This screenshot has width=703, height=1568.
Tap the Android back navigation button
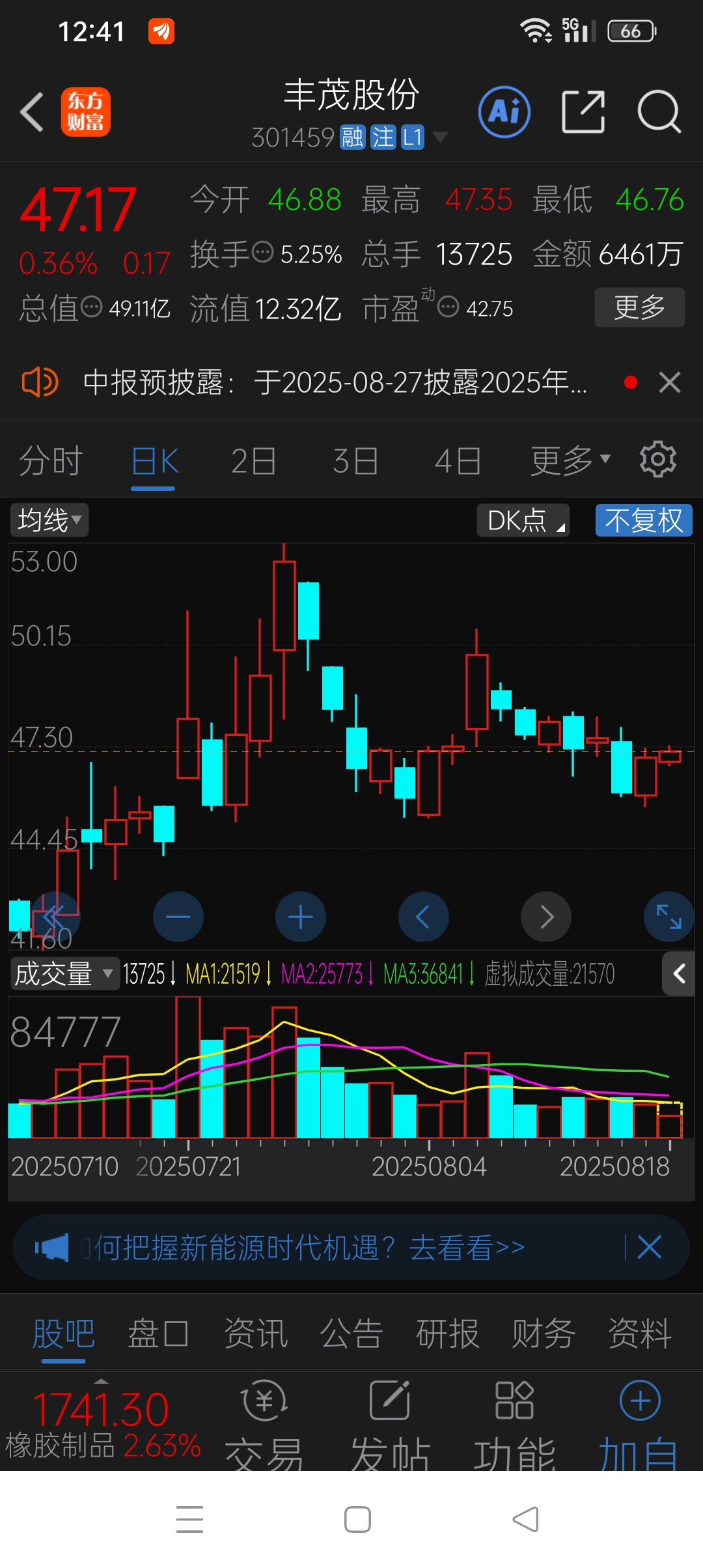(525, 1519)
